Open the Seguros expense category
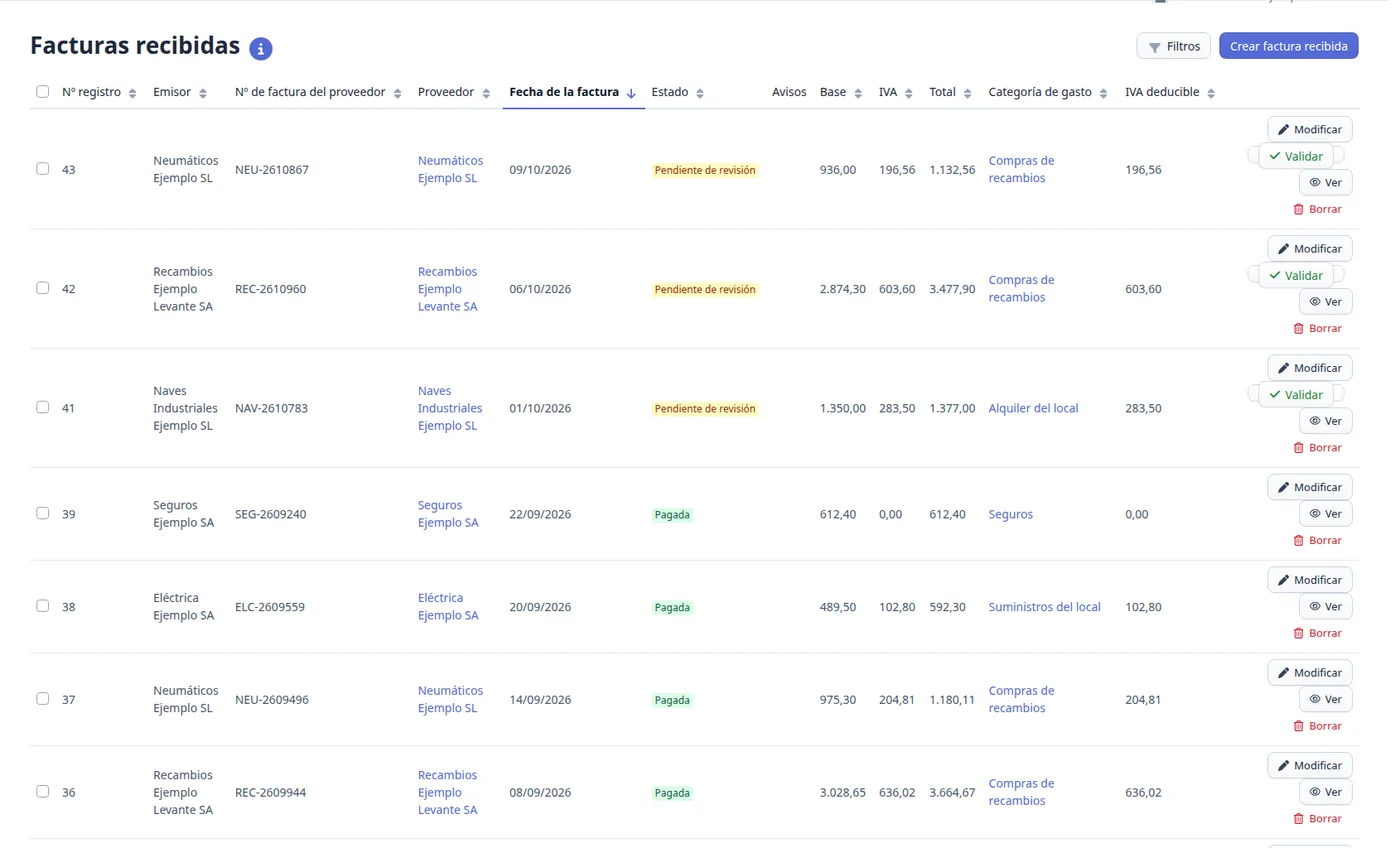Screen dimensions: 1400x848 coord(1010,514)
